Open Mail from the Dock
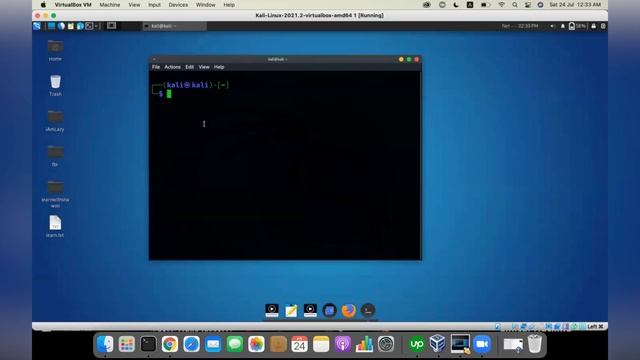Viewport: 640px width, 360px height. pos(213,344)
